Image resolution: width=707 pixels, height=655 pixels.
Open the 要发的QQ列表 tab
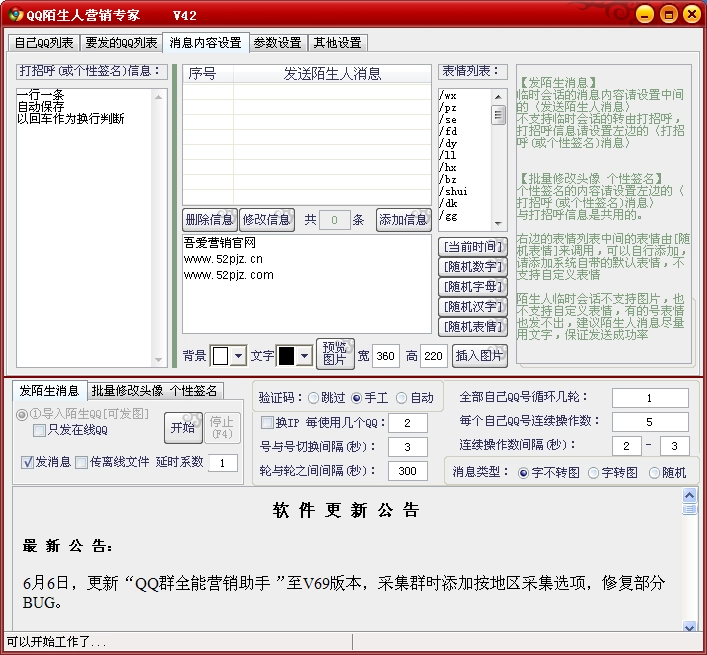pyautogui.click(x=121, y=43)
